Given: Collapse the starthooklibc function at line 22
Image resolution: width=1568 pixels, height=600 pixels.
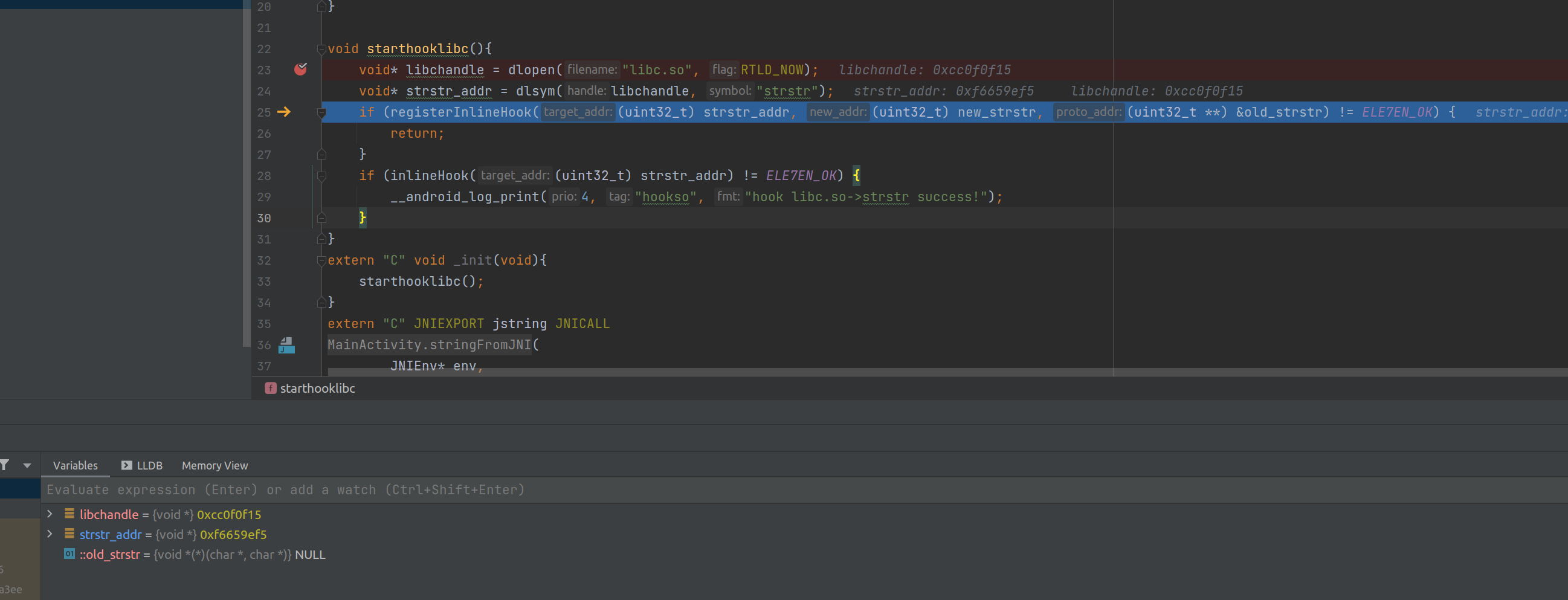Looking at the screenshot, I should click(x=321, y=49).
